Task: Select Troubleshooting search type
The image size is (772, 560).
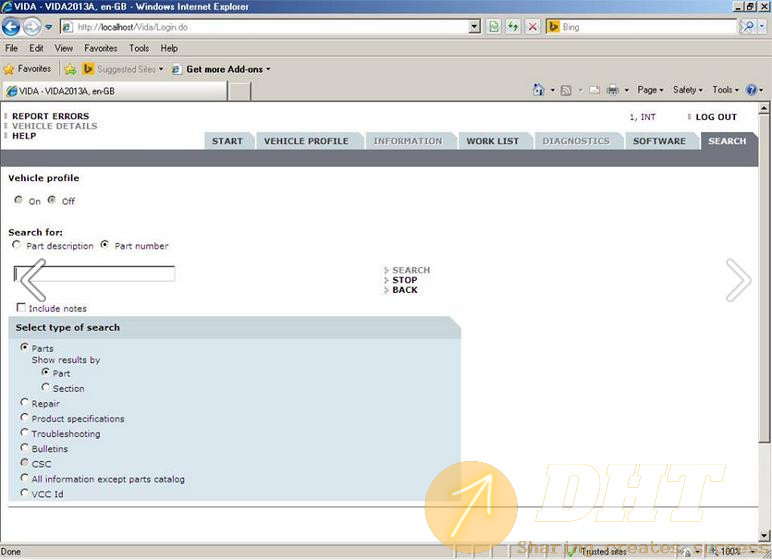Action: [x=24, y=432]
